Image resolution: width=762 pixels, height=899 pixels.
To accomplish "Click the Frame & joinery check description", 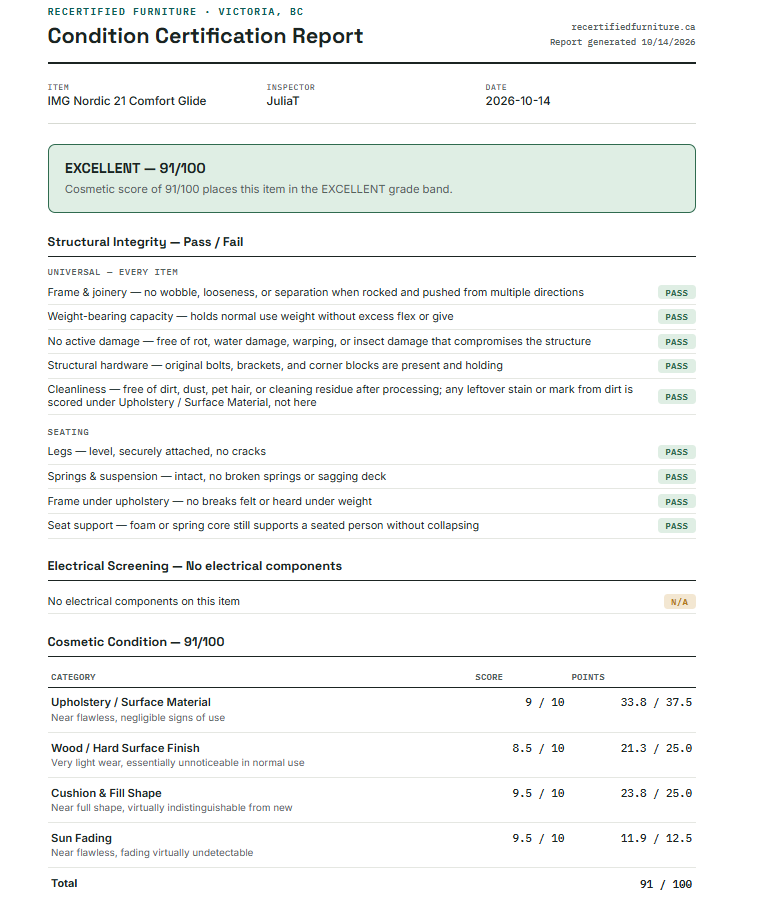I will pos(316,292).
